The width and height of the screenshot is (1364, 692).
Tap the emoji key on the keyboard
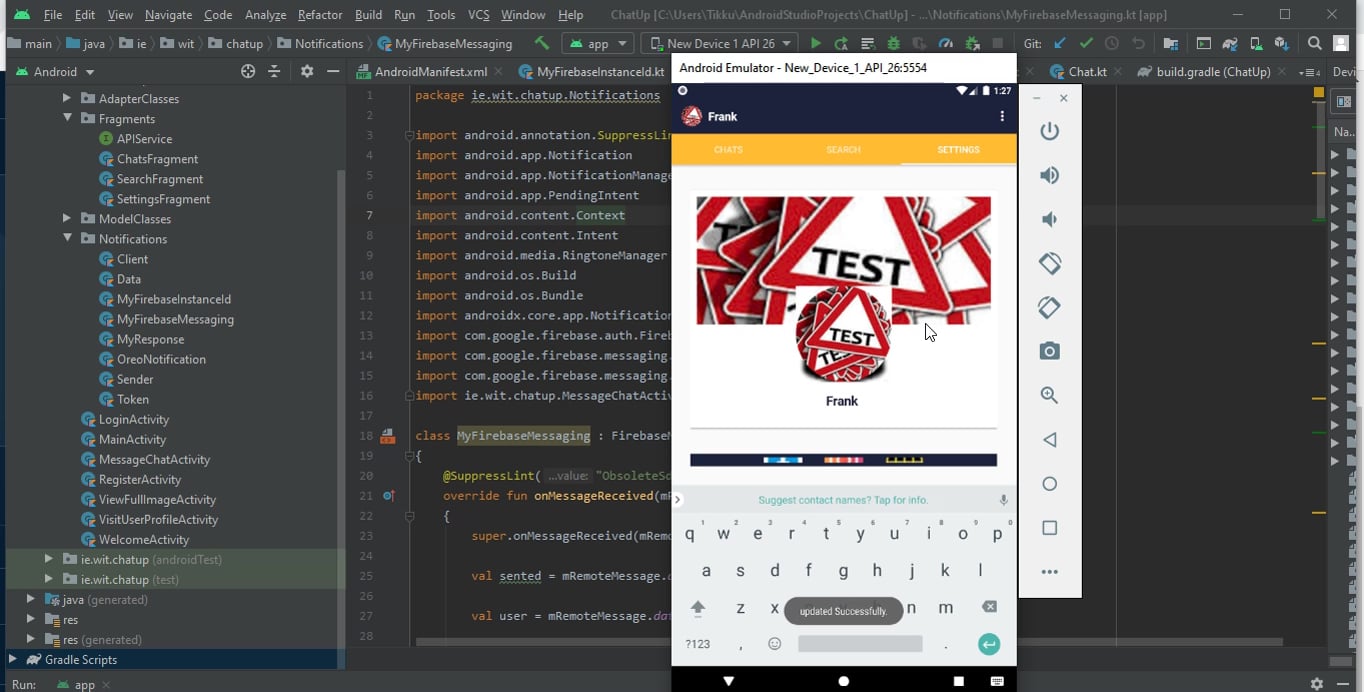(774, 644)
